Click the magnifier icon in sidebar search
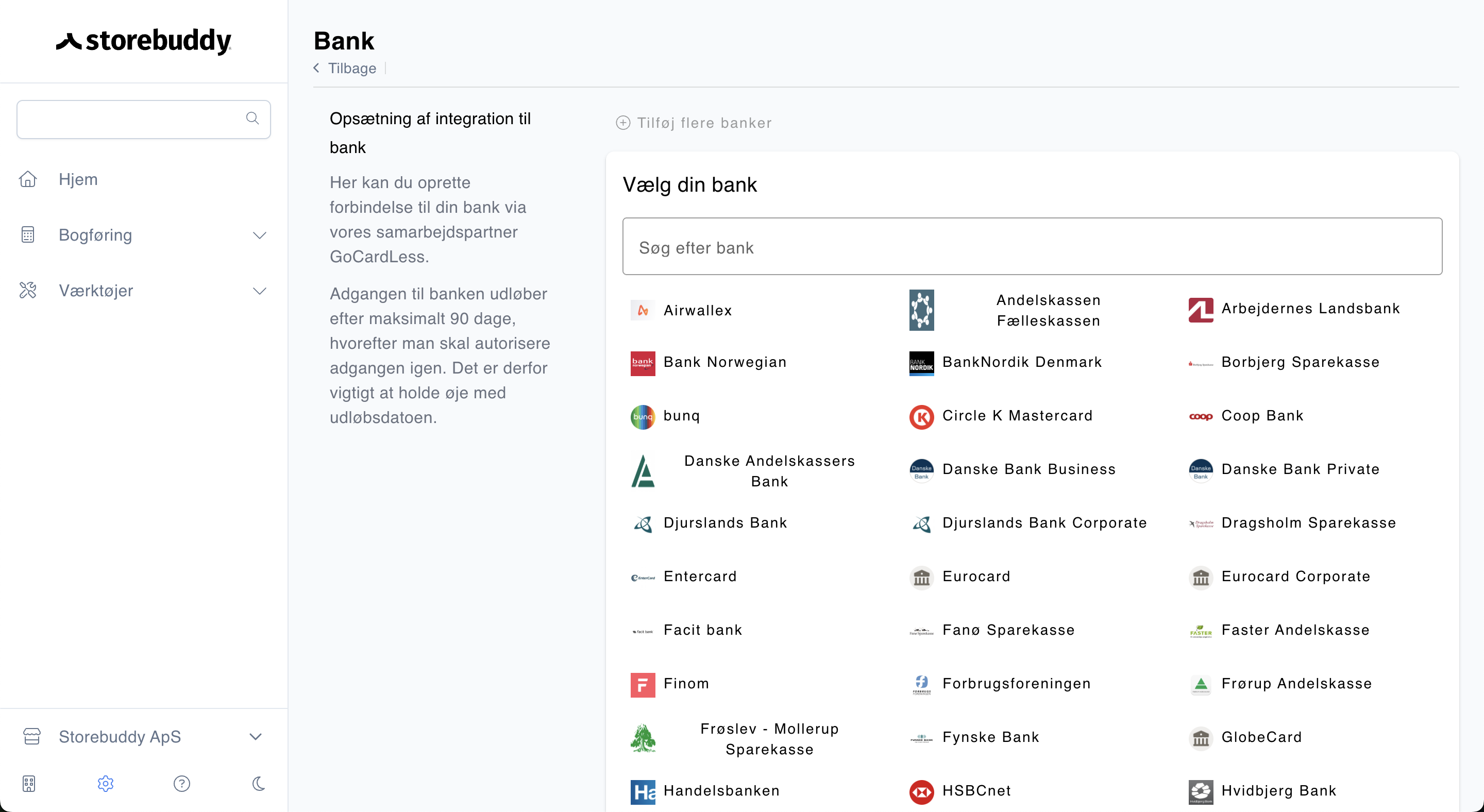Screen dimensions: 1484x812 pos(252,118)
